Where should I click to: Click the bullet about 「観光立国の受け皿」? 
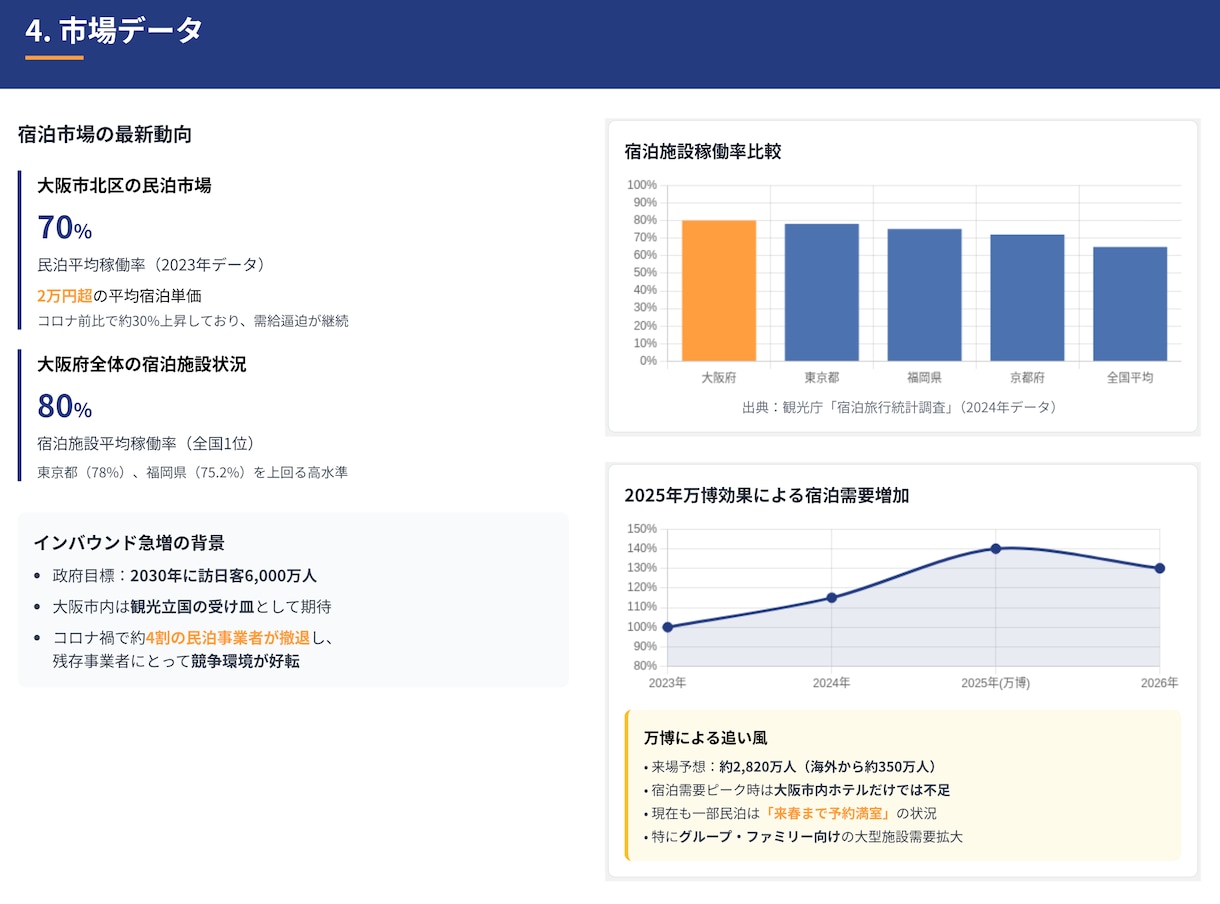coord(192,606)
